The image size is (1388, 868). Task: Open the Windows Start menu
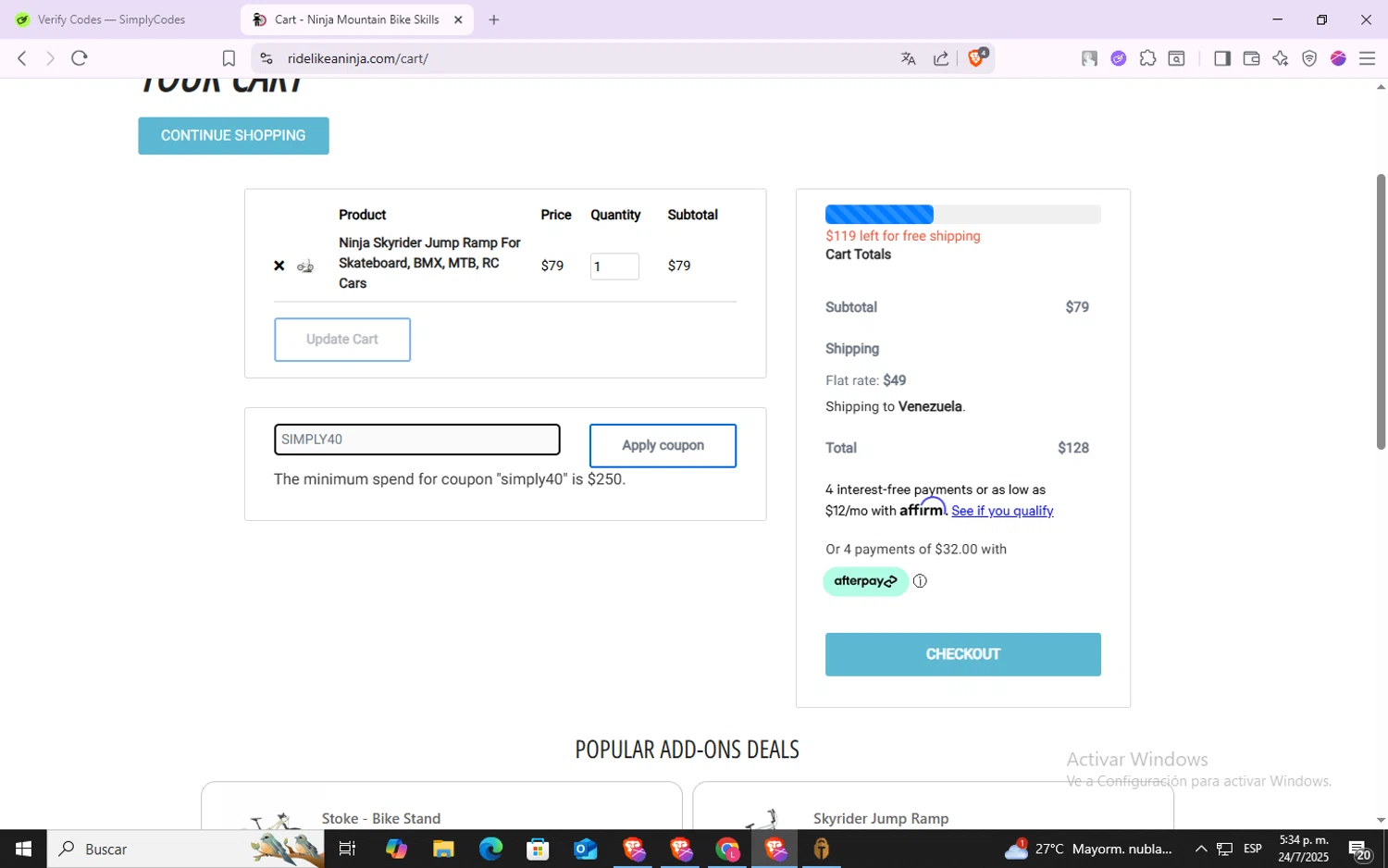[23, 849]
